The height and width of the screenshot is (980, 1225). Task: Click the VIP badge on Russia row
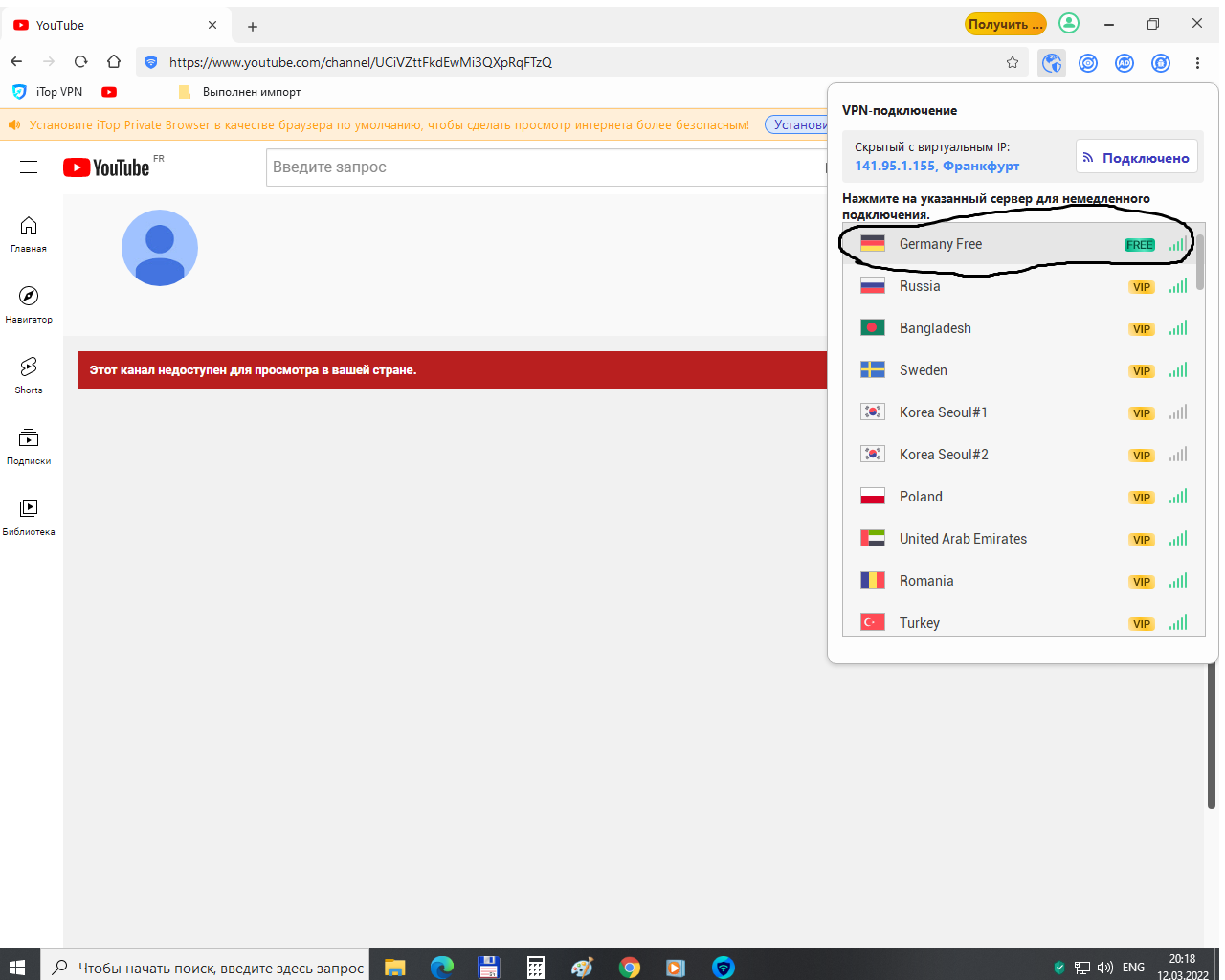coord(1142,287)
